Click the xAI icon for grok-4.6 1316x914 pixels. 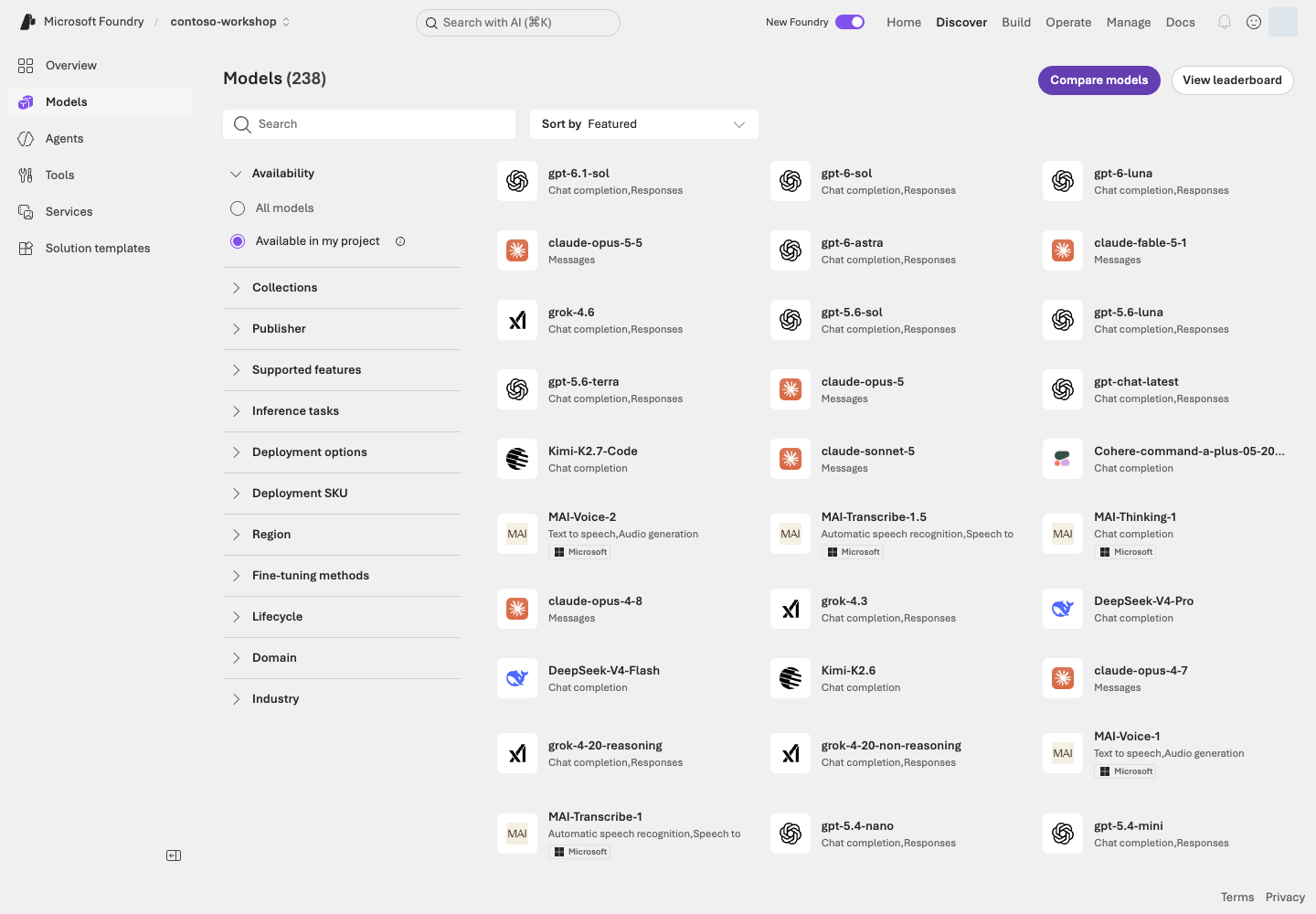(x=517, y=320)
